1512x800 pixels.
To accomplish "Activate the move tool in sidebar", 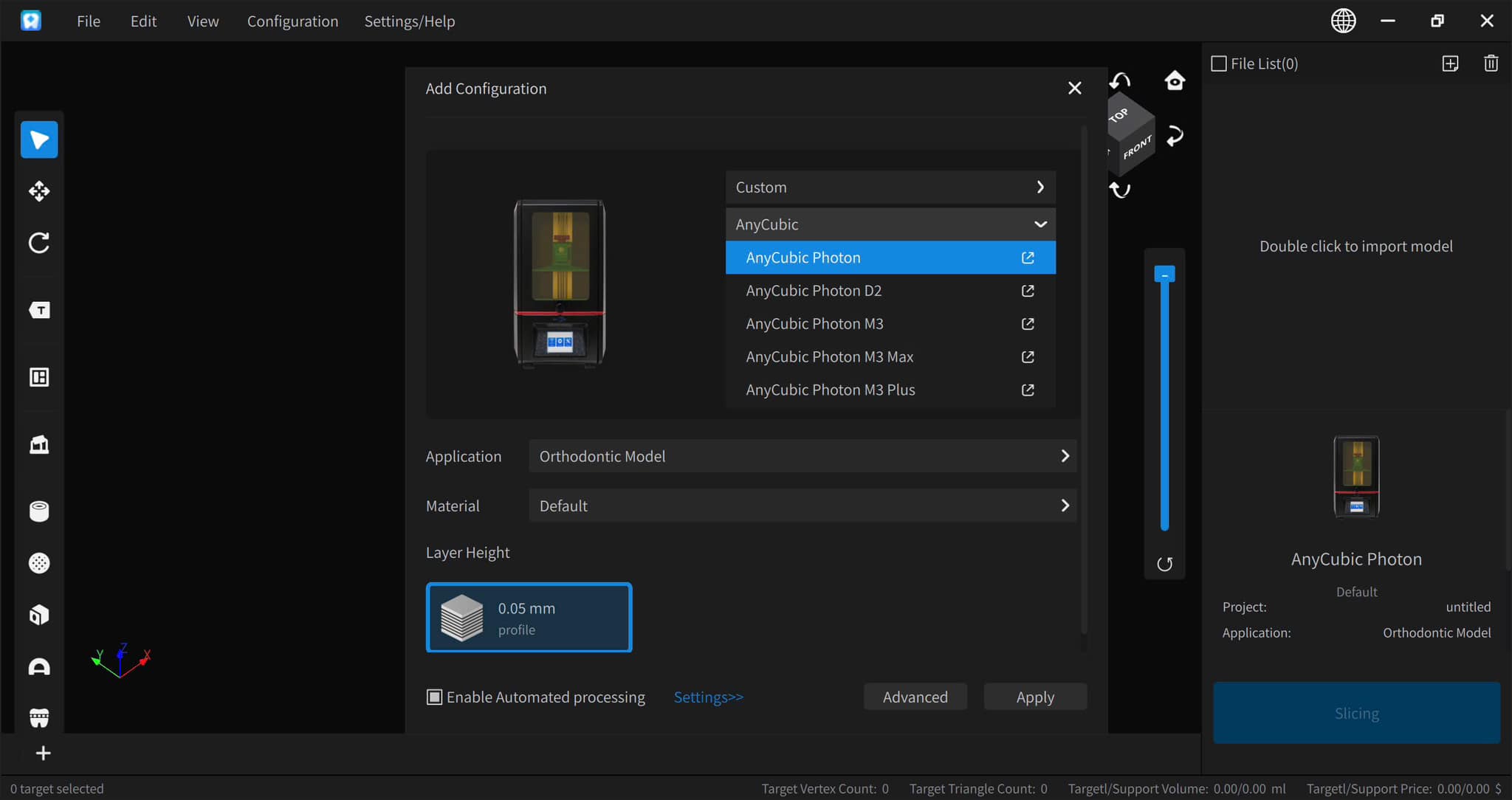I will (39, 191).
